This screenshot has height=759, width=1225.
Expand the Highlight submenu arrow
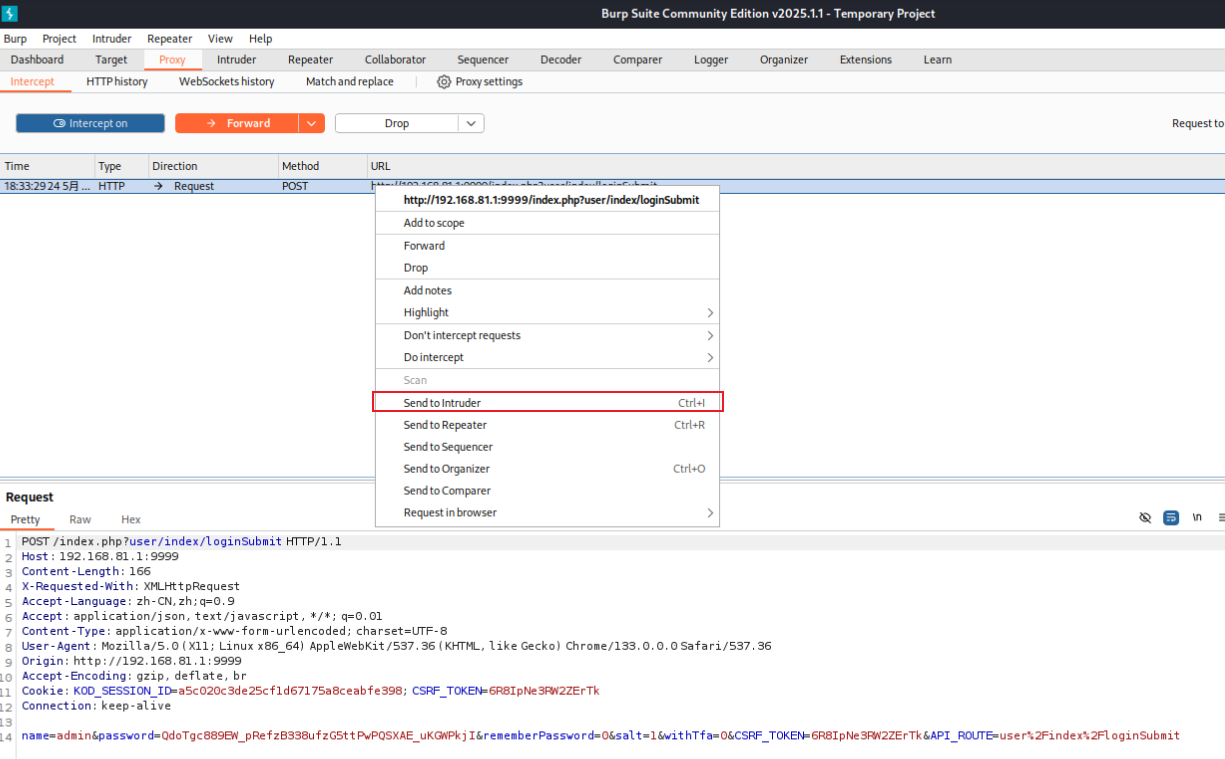point(710,313)
